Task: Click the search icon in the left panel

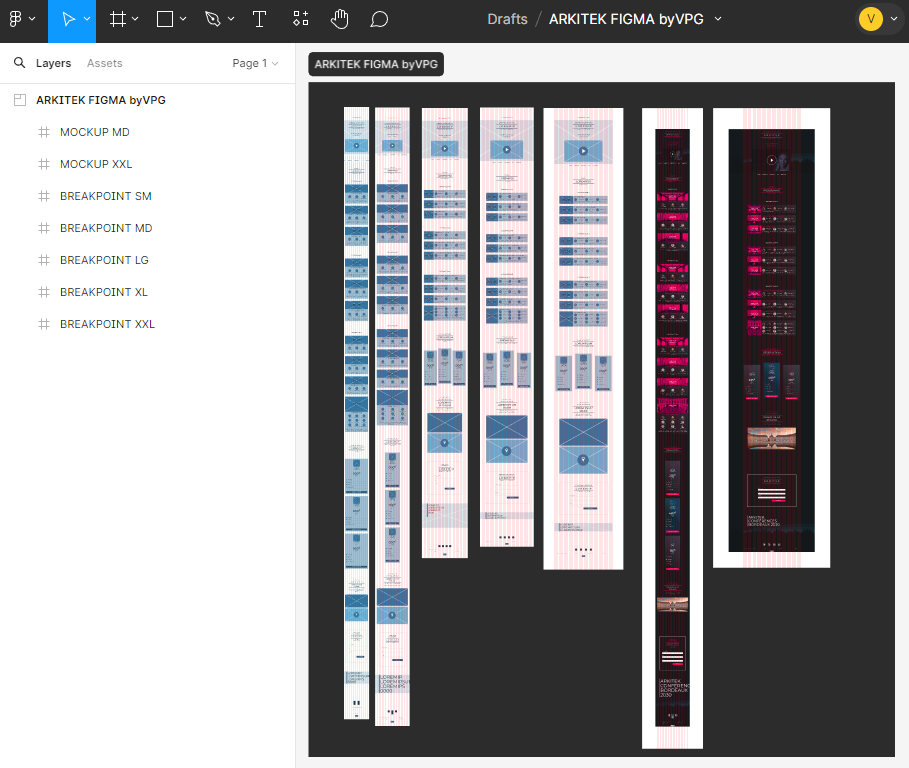Action: [x=19, y=63]
